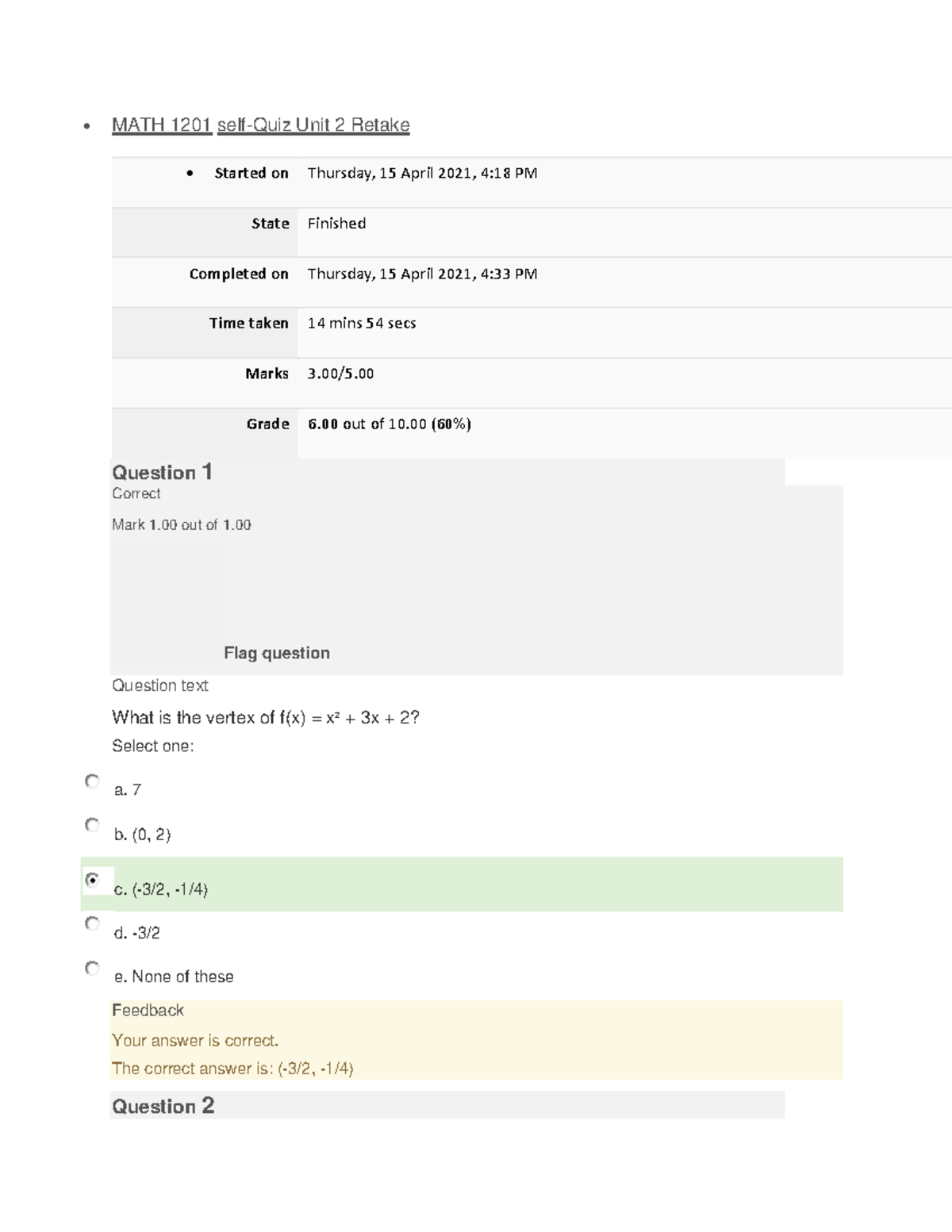Flag this question for review
Viewport: 952px width, 1232px height.
coord(277,653)
